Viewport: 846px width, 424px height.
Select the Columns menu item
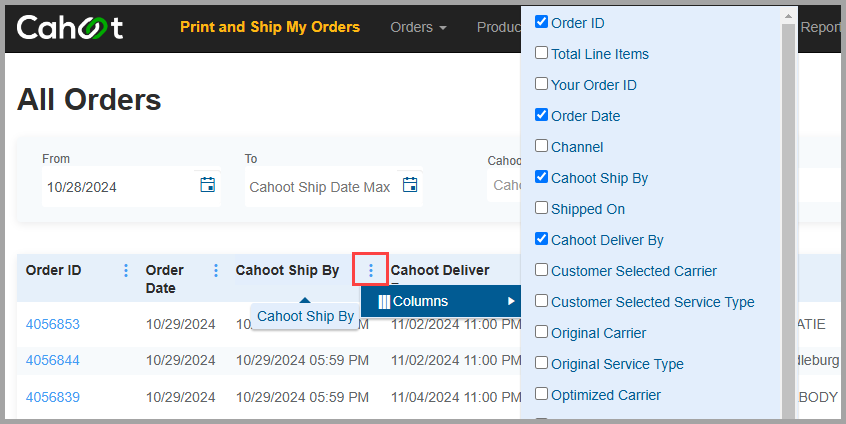click(x=441, y=301)
